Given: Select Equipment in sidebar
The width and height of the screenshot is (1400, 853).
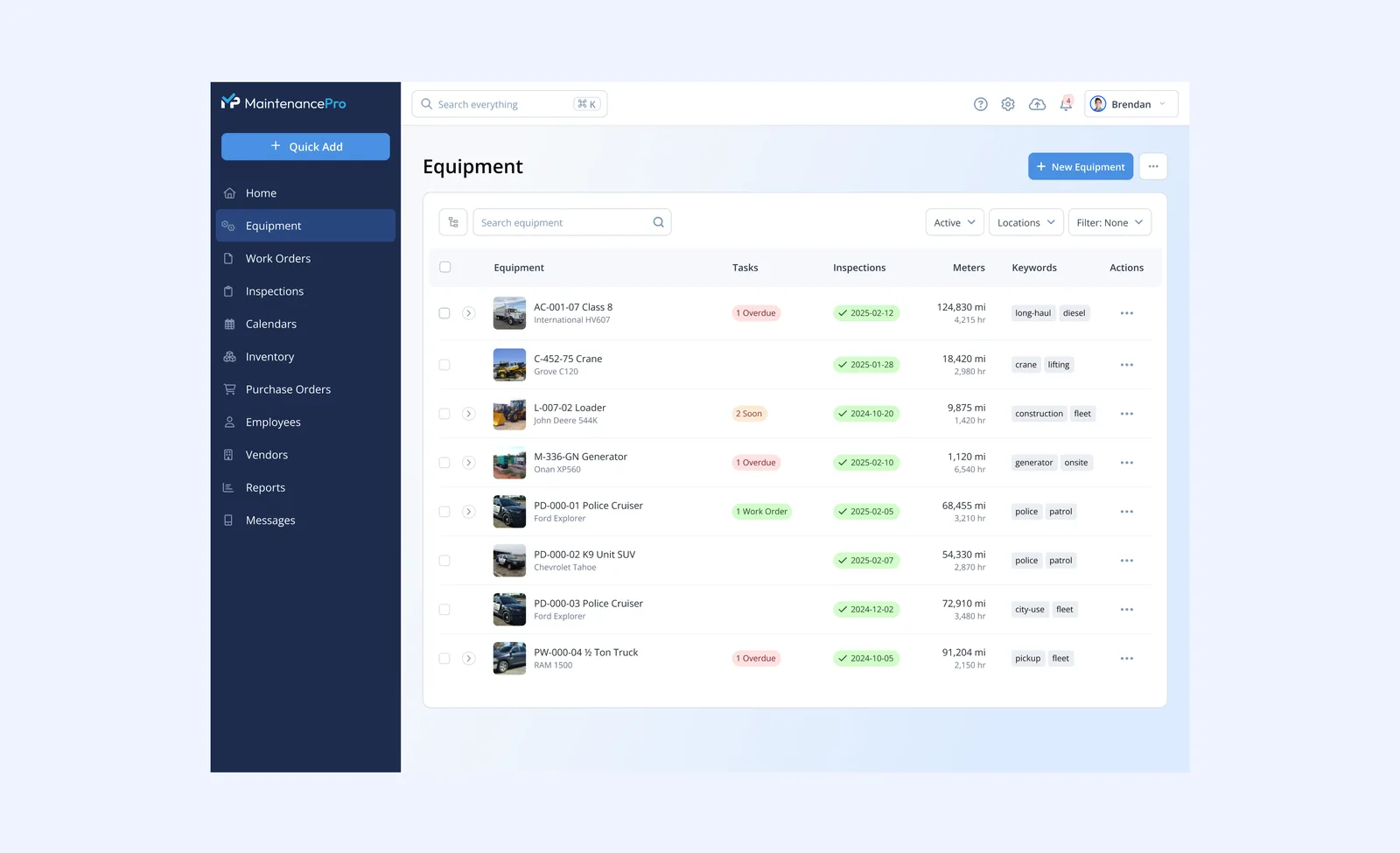Looking at the screenshot, I should click(305, 226).
